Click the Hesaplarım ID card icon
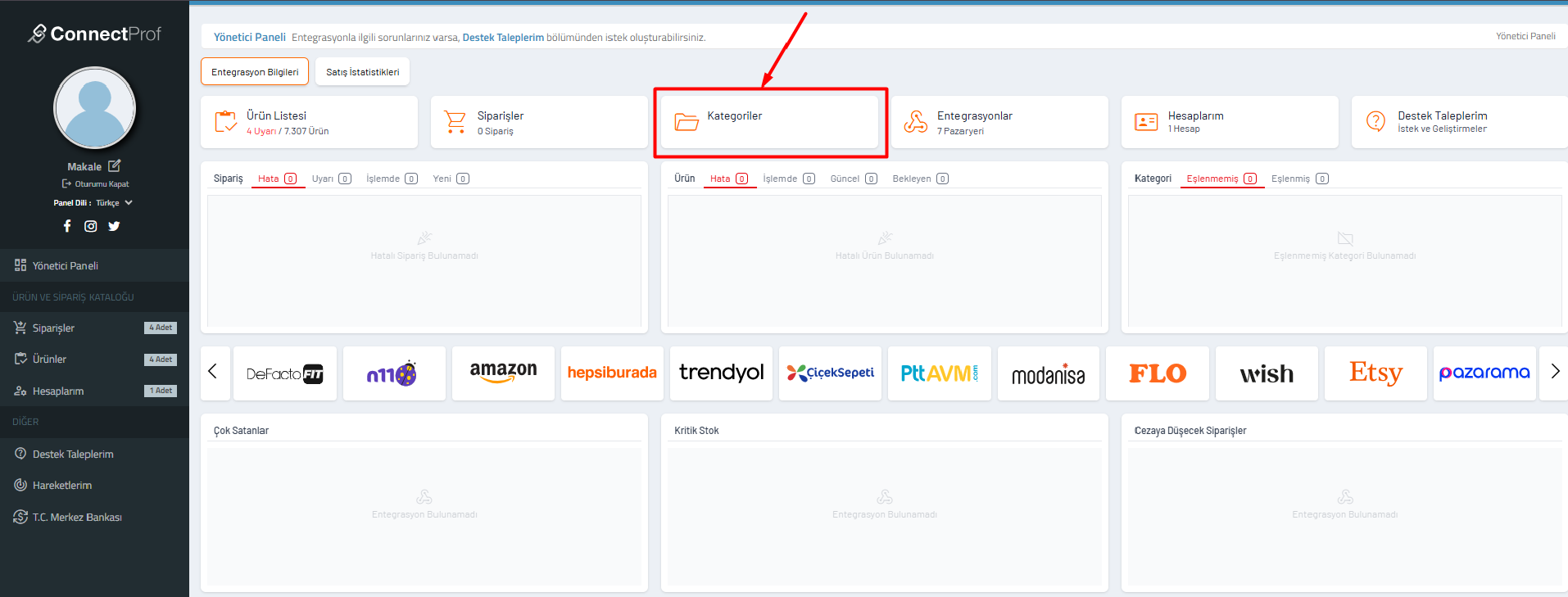The image size is (1568, 597). (x=1146, y=122)
